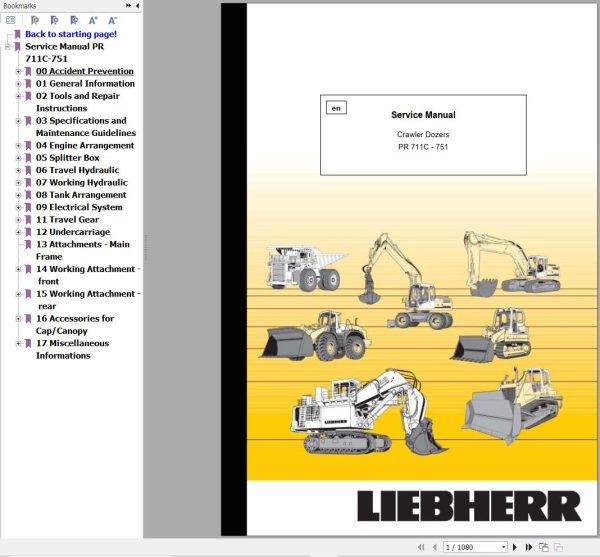This screenshot has width=600, height=557.
Task: Expand '06 Travel Hydraulic' bookmark
Action: (x=18, y=170)
